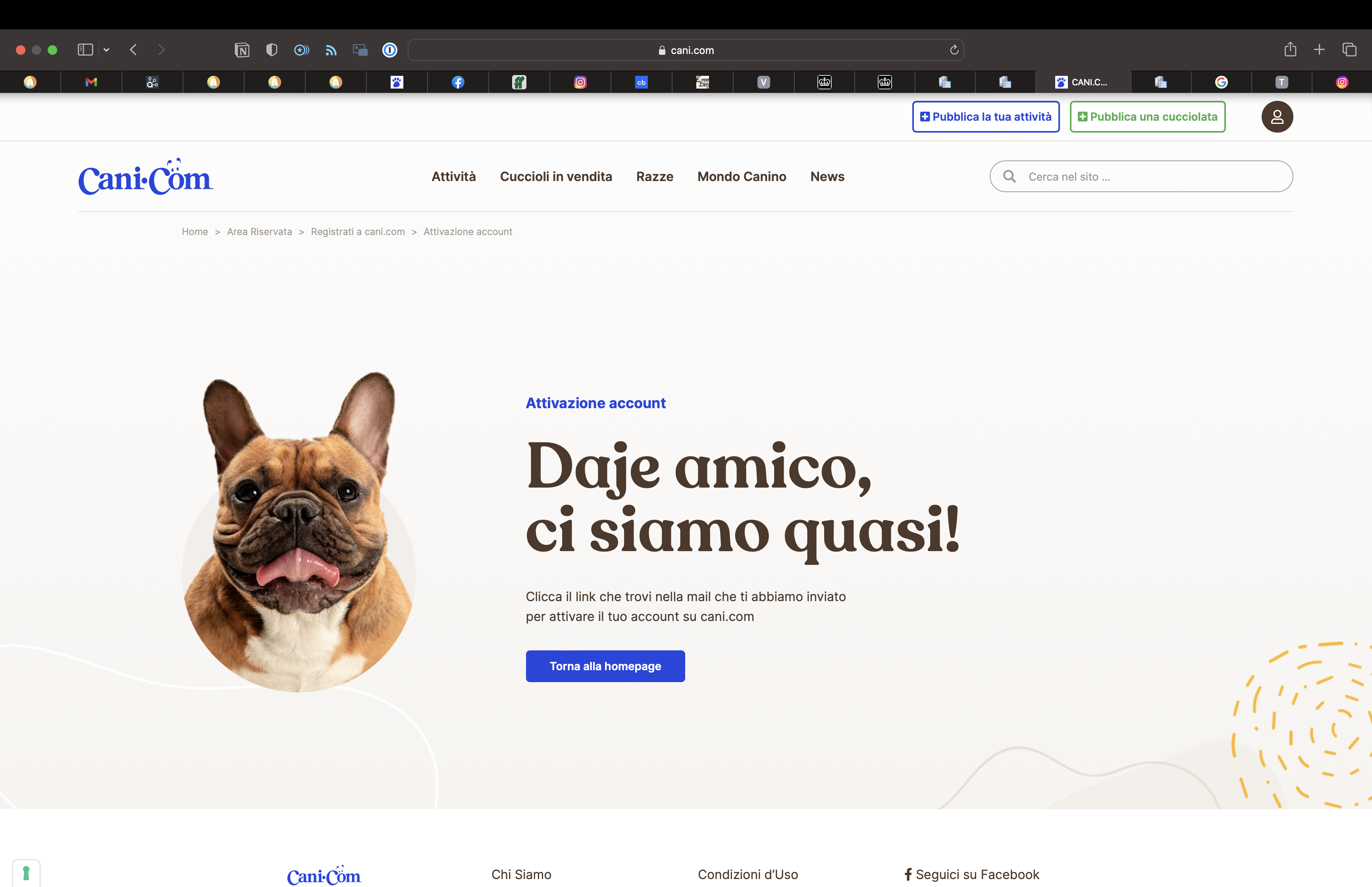
Task: Click the Attivazione account breadcrumb
Action: 468,231
